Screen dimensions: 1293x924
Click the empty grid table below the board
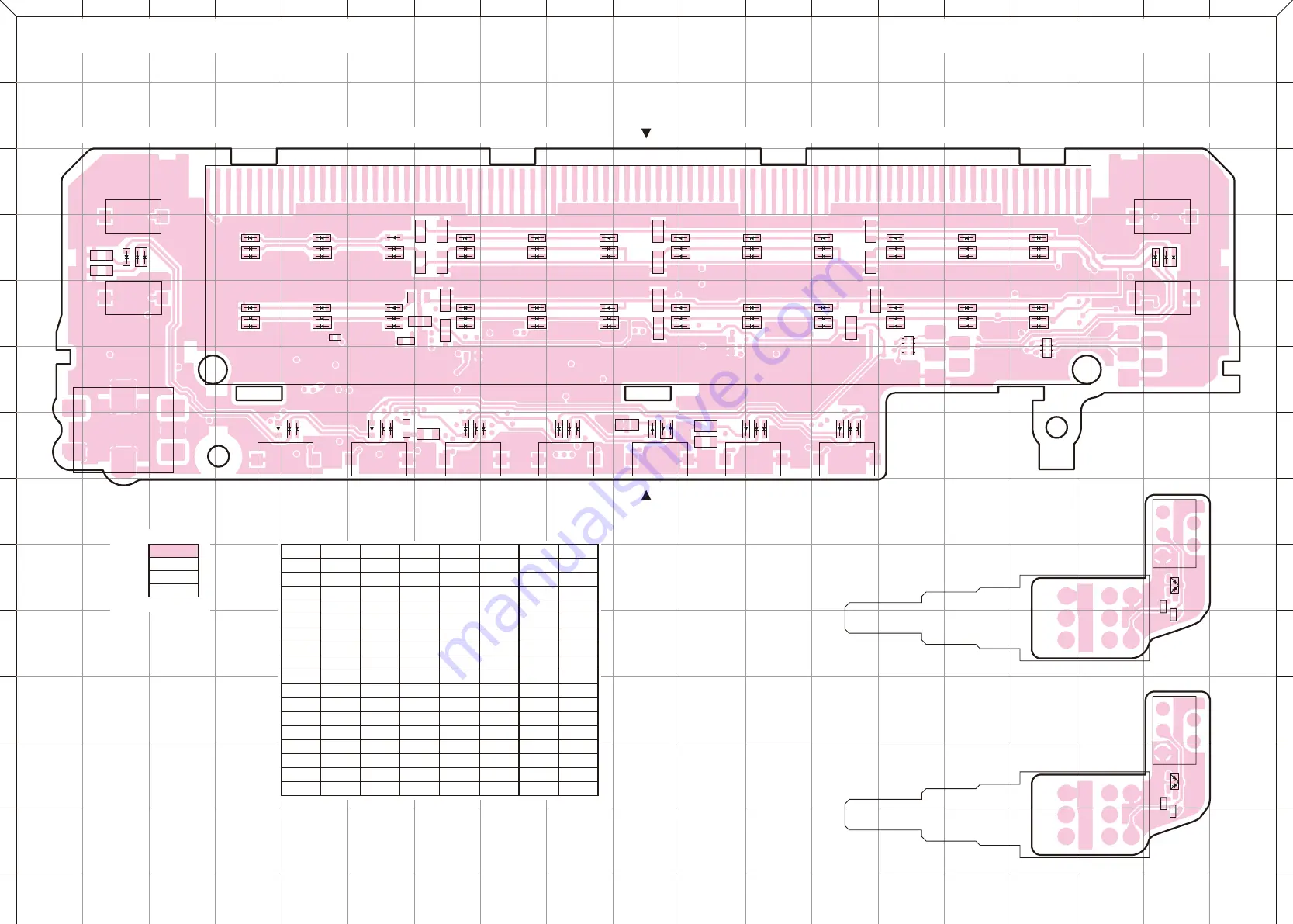pos(439,670)
